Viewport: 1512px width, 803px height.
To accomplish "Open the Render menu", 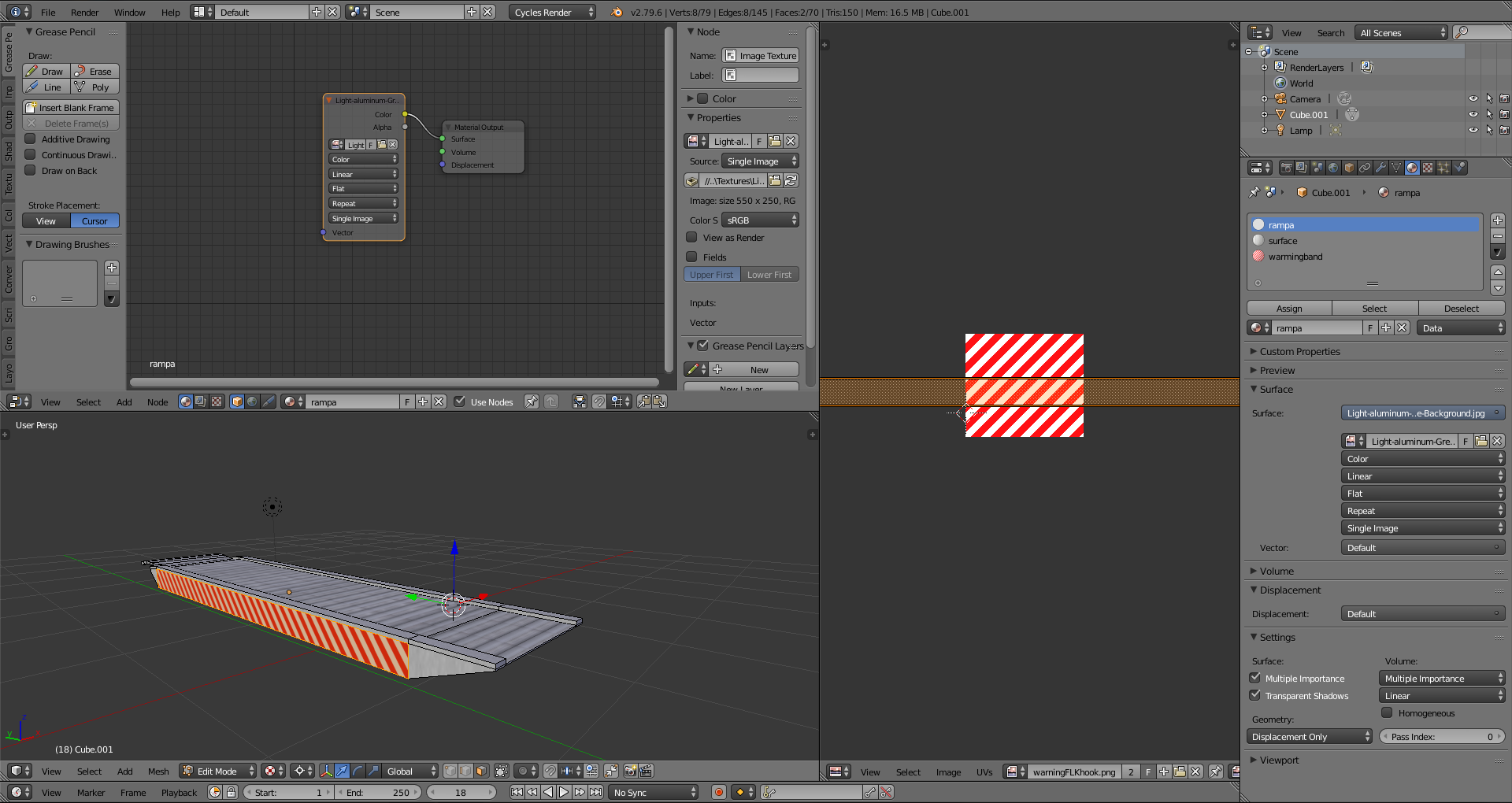I will tap(84, 12).
